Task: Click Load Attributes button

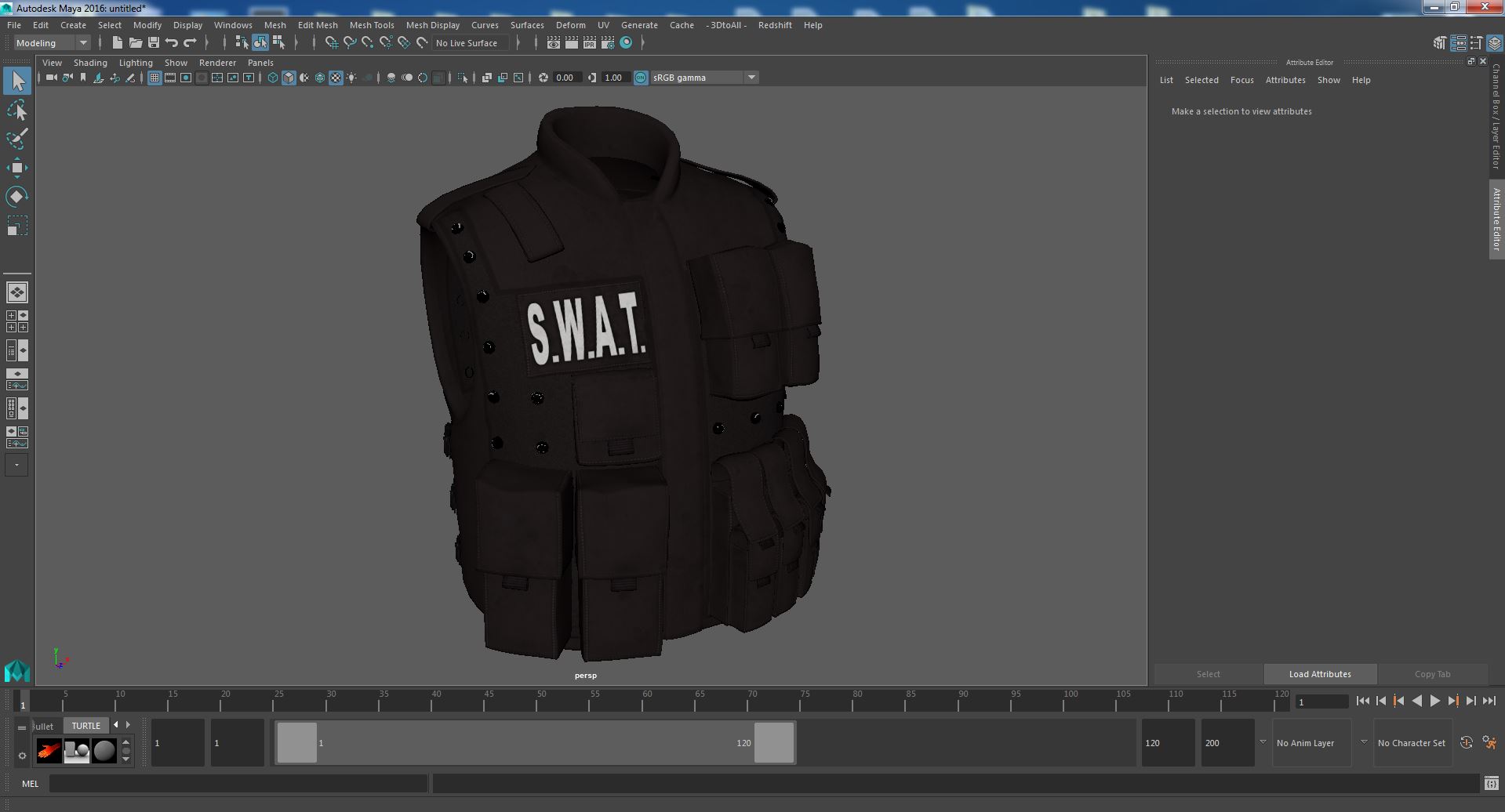Action: 1320,674
